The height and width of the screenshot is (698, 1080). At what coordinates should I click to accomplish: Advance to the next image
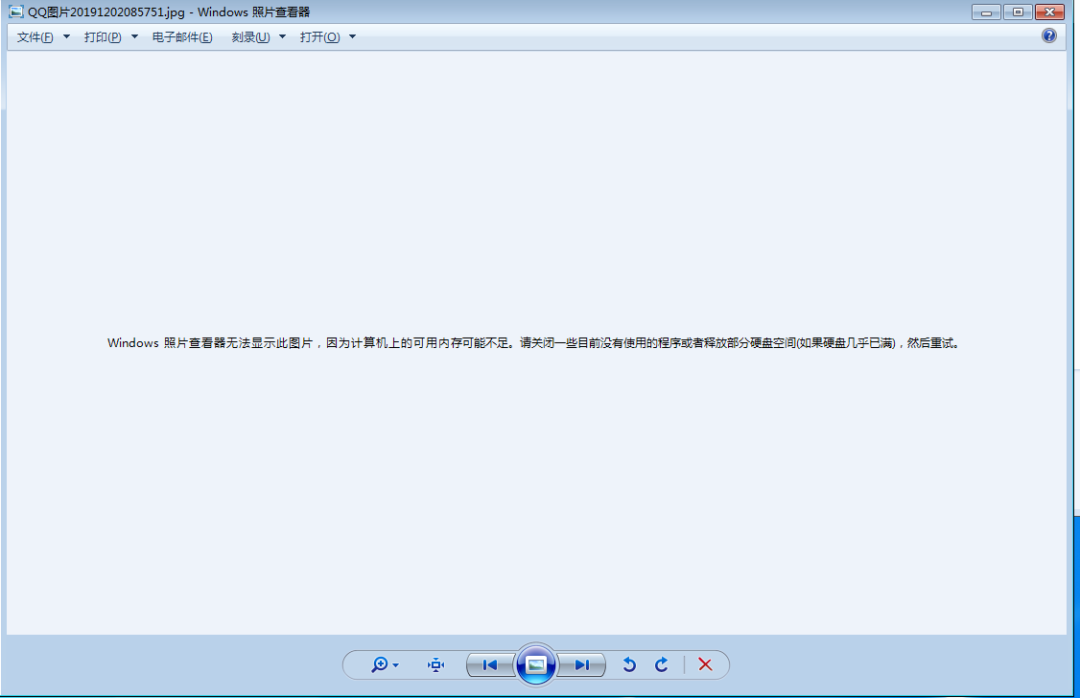pos(583,664)
